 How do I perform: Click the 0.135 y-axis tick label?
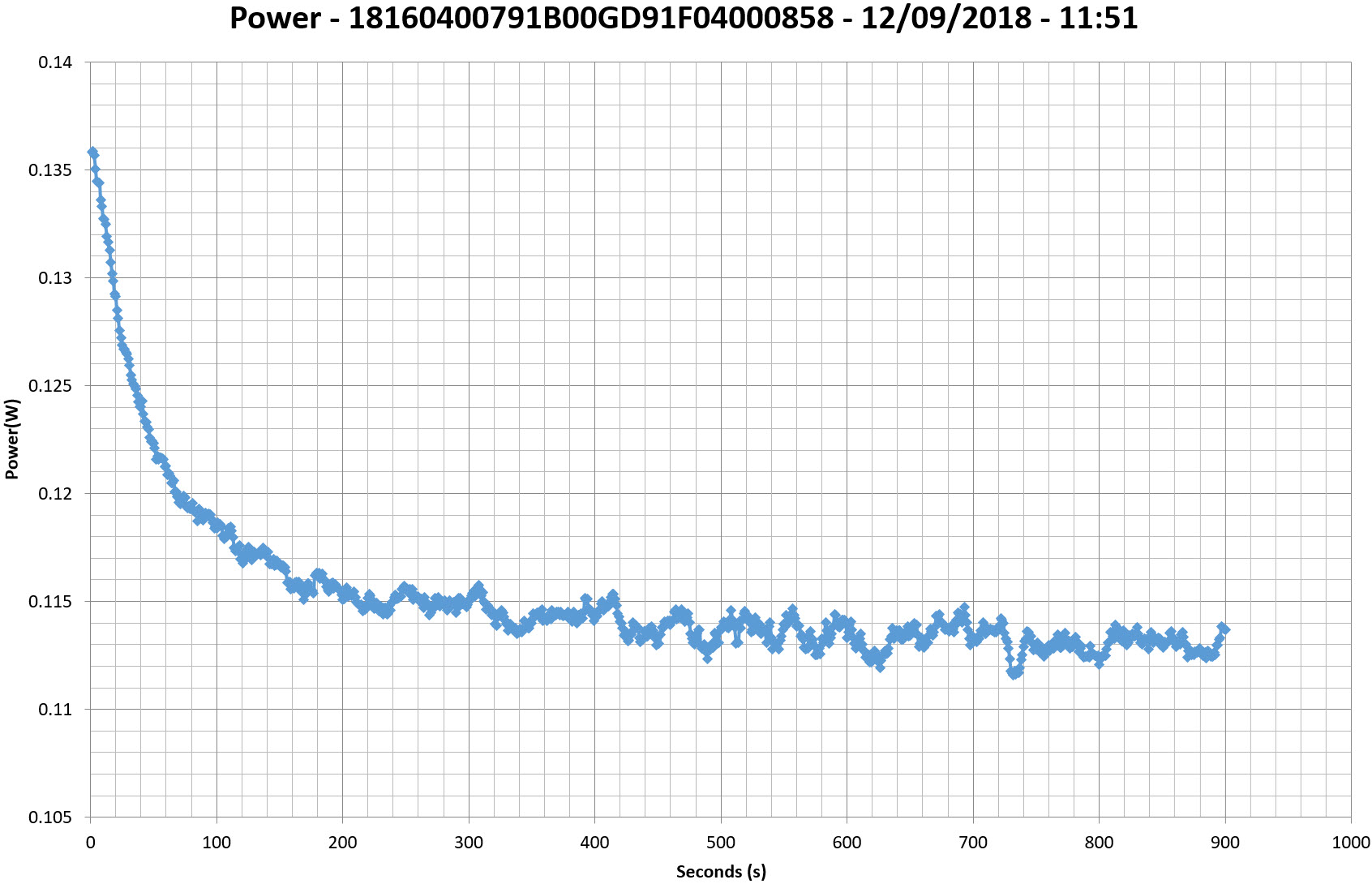pyautogui.click(x=50, y=170)
